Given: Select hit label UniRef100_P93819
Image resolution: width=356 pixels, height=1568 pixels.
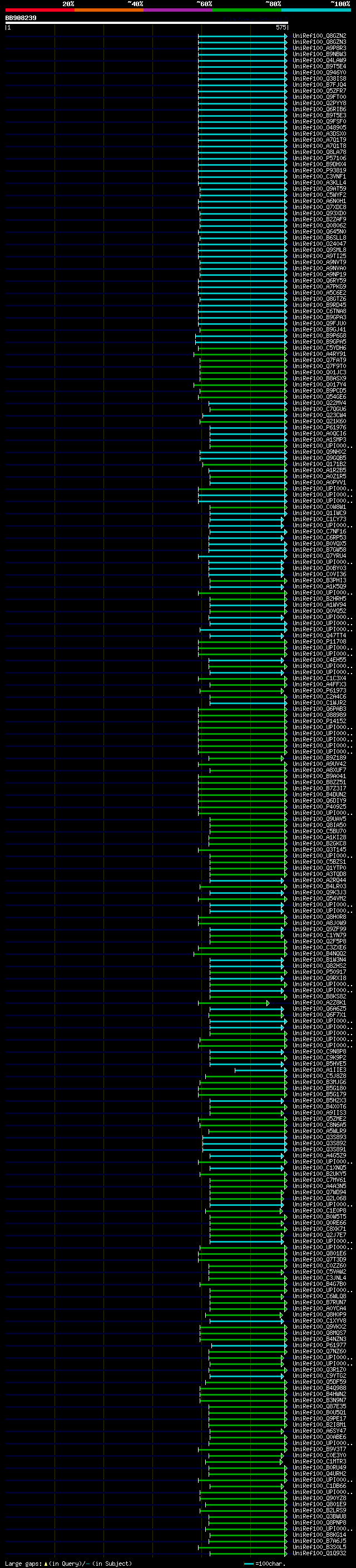Looking at the screenshot, I should click(319, 170).
